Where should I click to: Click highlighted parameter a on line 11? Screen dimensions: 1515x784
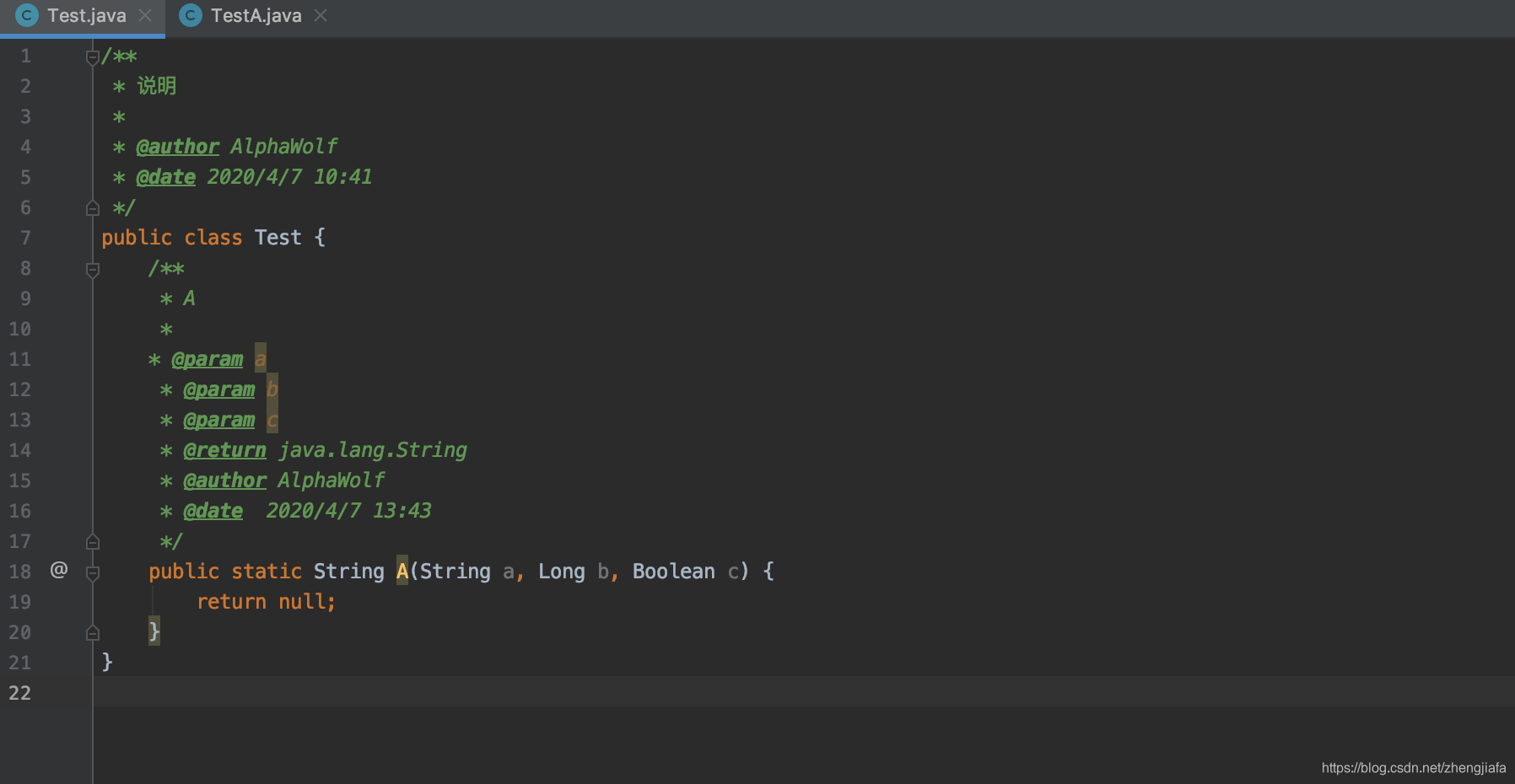261,359
